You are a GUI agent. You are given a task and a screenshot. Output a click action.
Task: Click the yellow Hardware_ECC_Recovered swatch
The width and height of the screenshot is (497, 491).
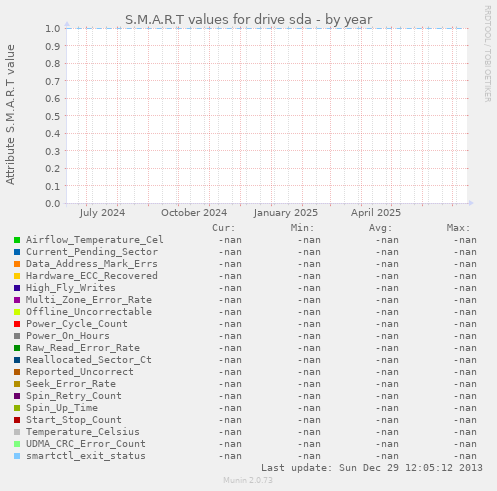click(x=17, y=276)
